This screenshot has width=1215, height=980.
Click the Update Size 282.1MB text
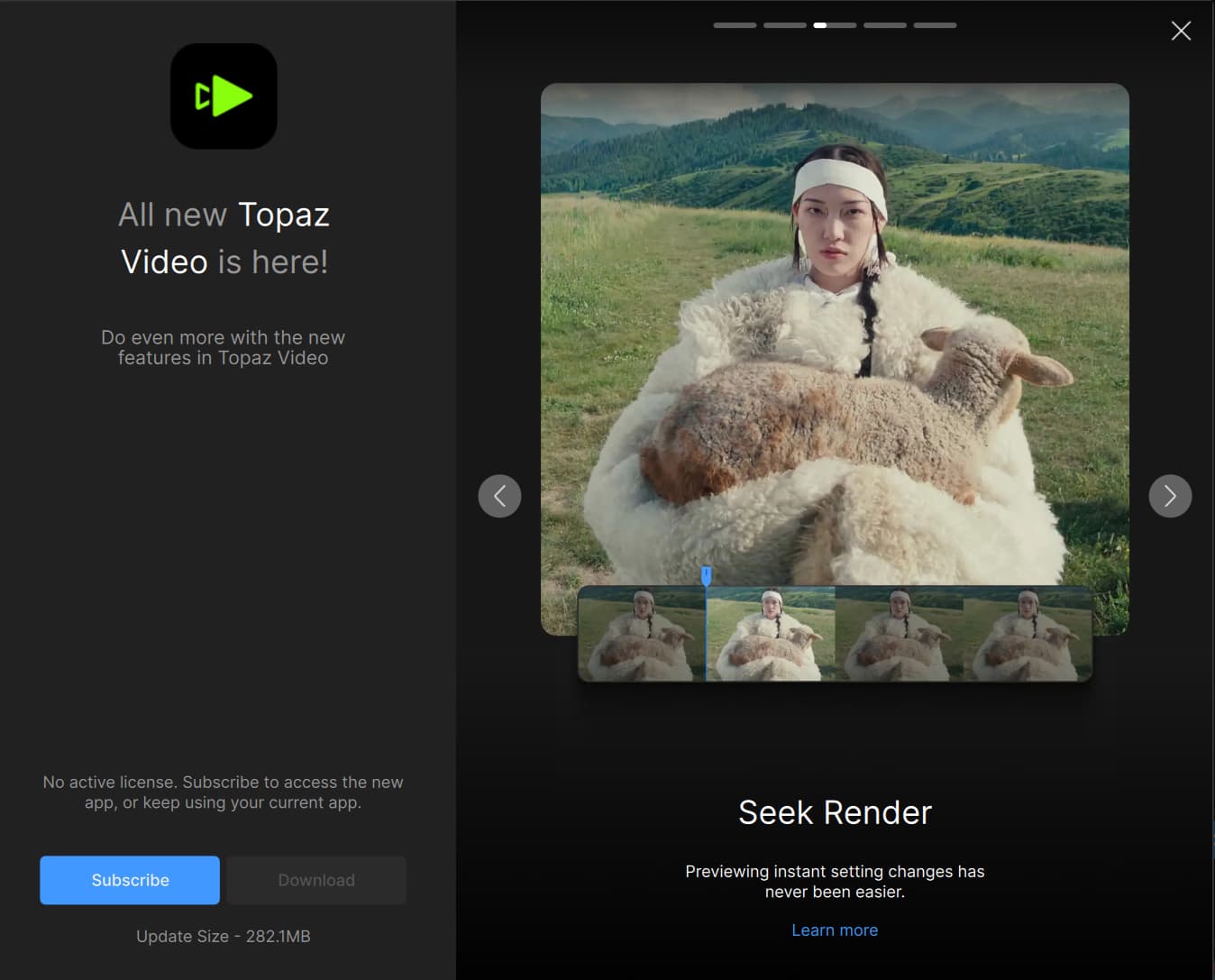click(x=224, y=936)
